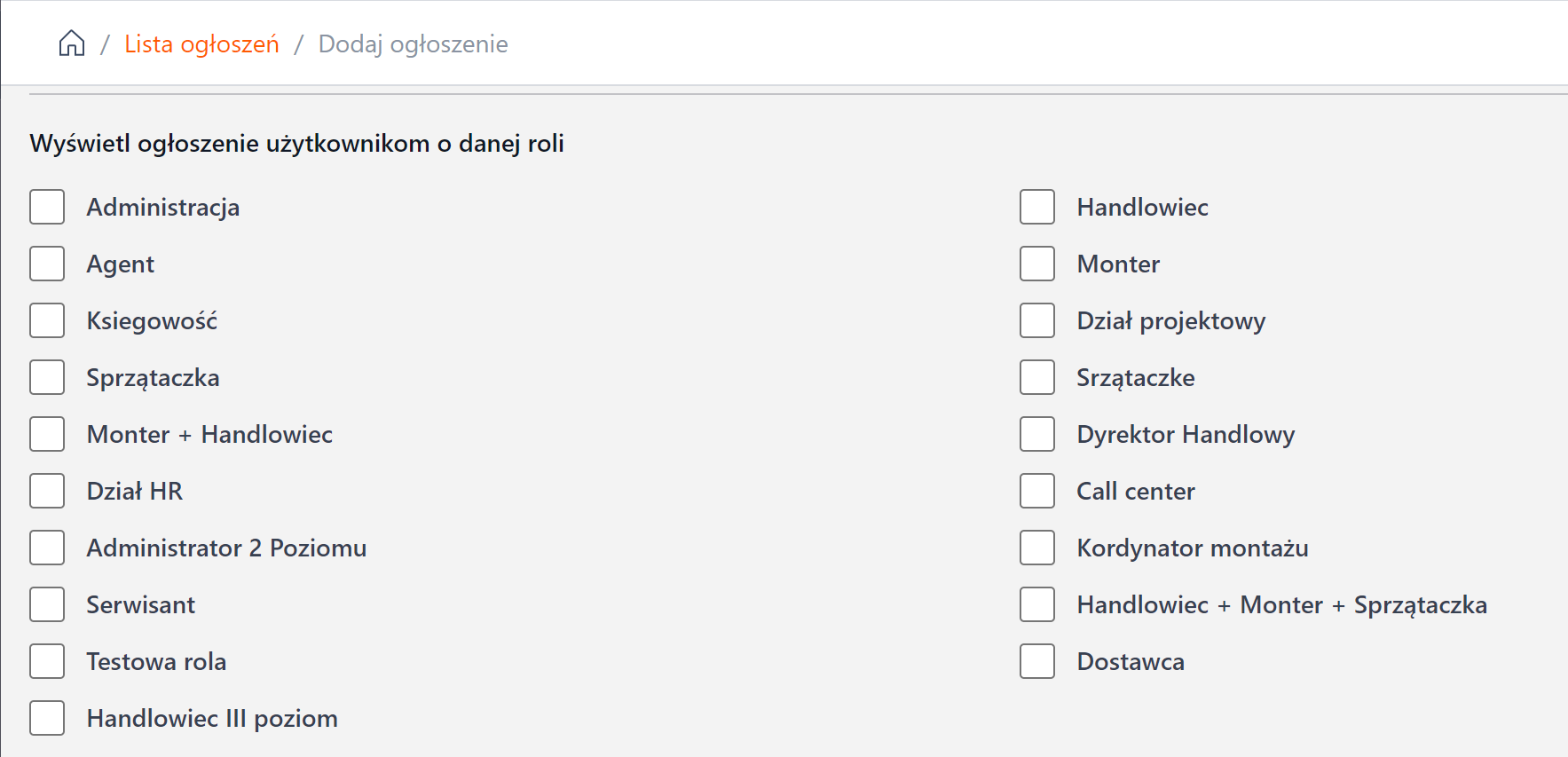
Task: Check the Handlowiec role checkbox
Action: pyautogui.click(x=1037, y=207)
